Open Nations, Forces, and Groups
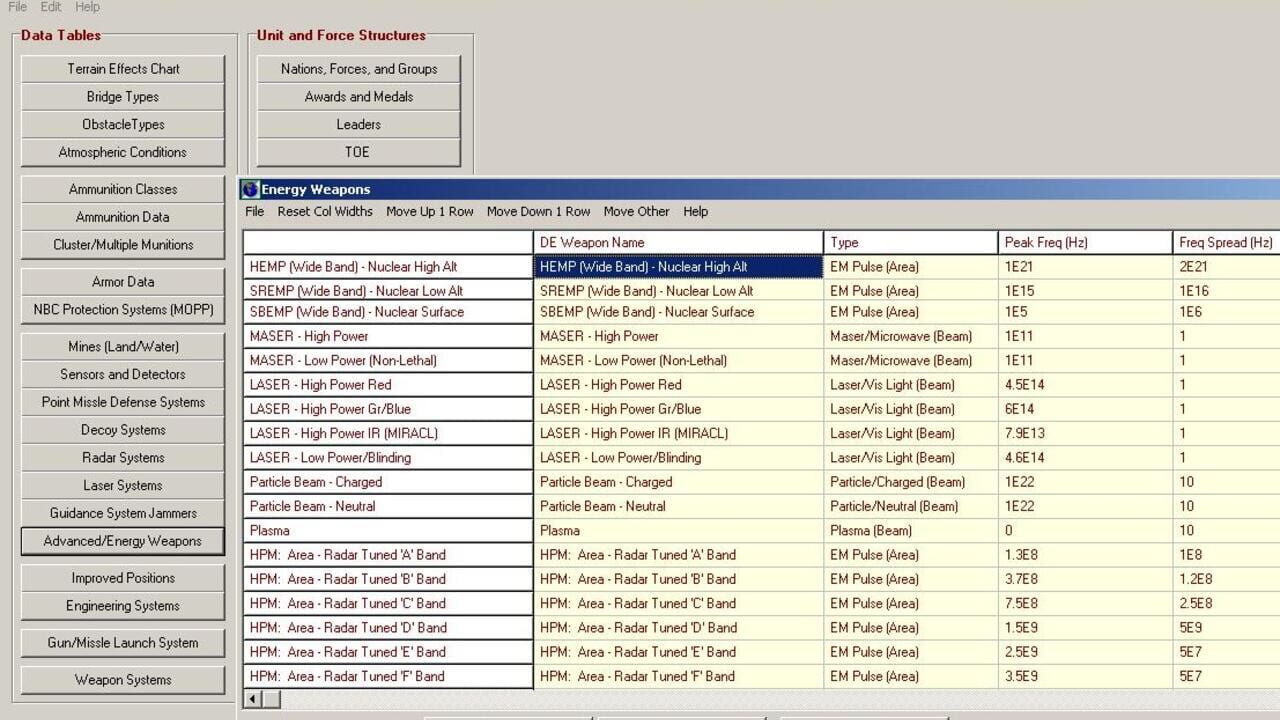The image size is (1280, 720). click(359, 69)
